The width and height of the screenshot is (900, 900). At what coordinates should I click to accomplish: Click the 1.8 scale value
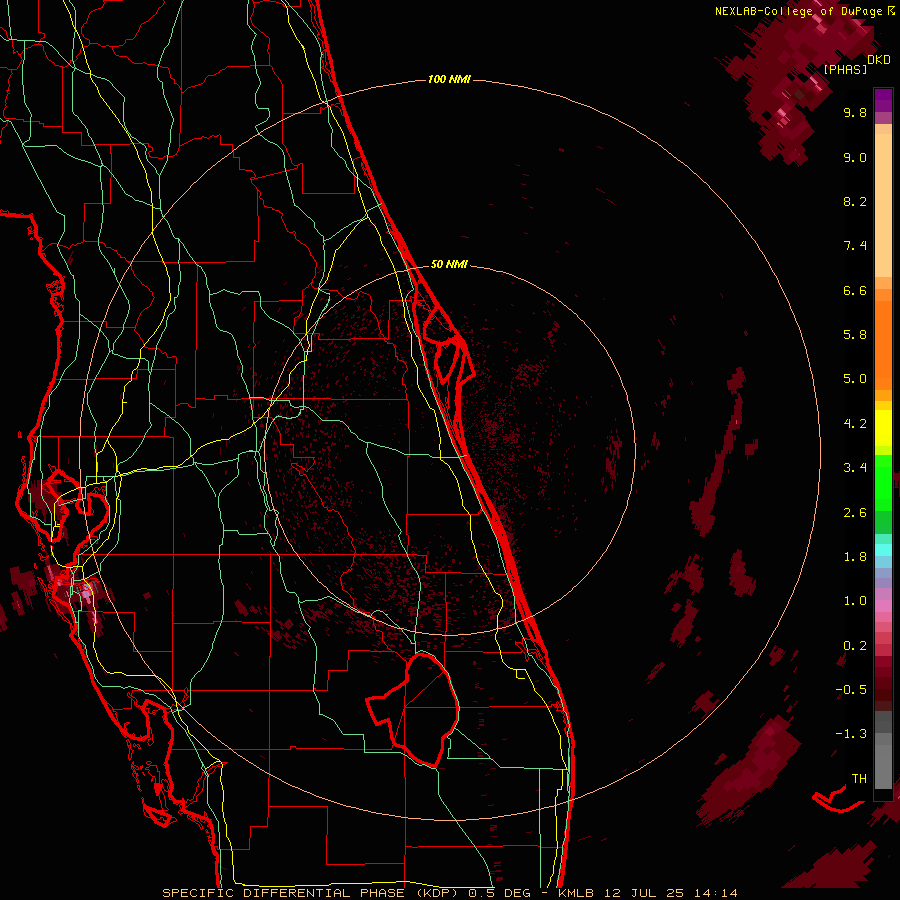click(x=855, y=557)
